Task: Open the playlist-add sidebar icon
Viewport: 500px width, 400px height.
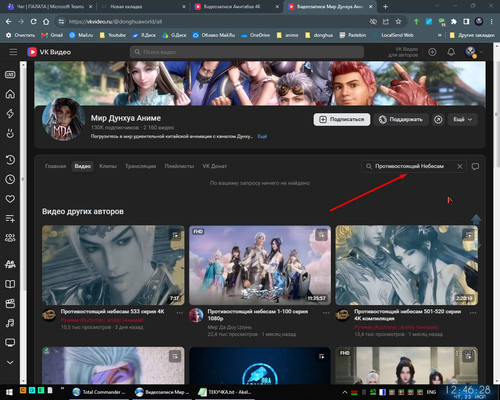Action: pos(10,218)
